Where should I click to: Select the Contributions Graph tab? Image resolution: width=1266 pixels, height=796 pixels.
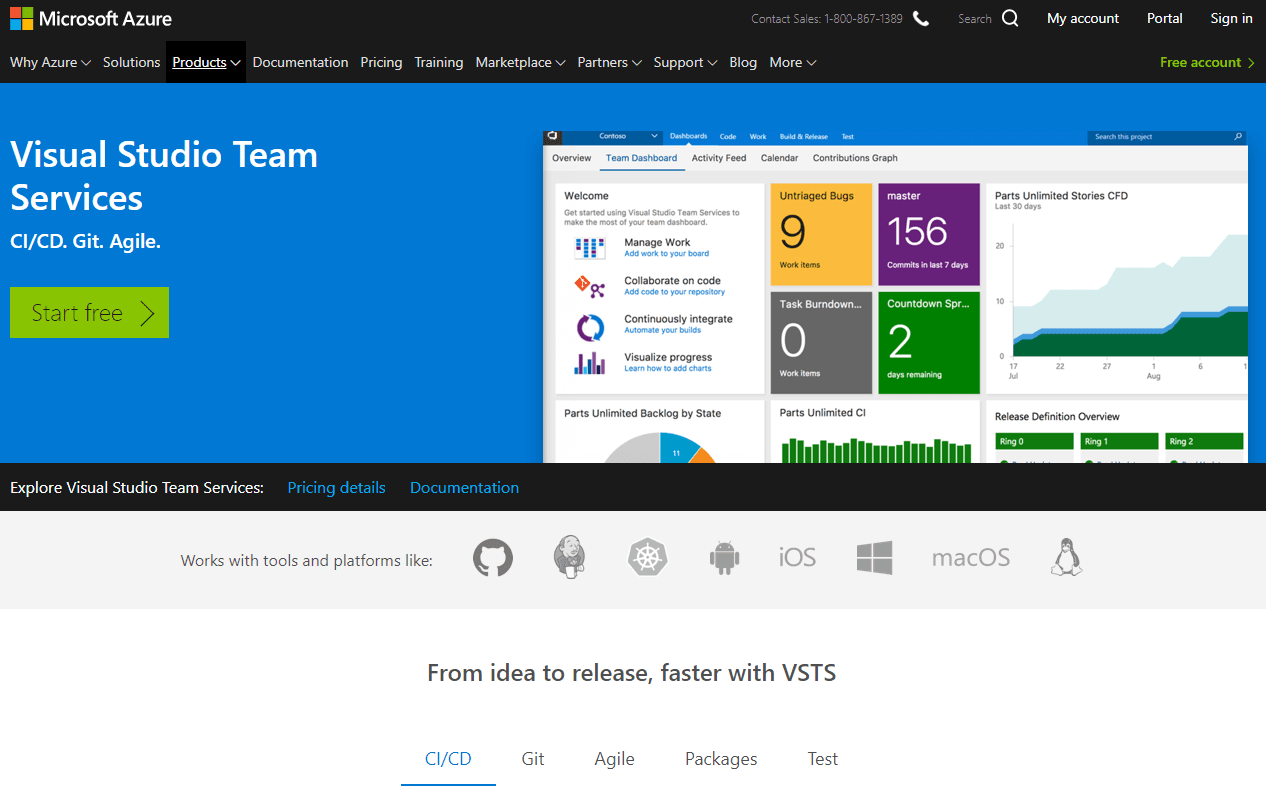click(x=855, y=158)
